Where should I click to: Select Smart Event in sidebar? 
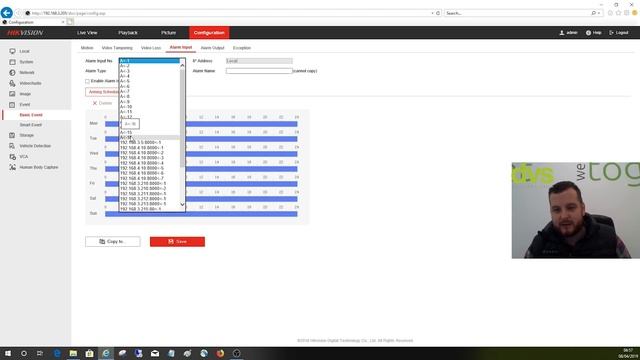click(x=31, y=125)
